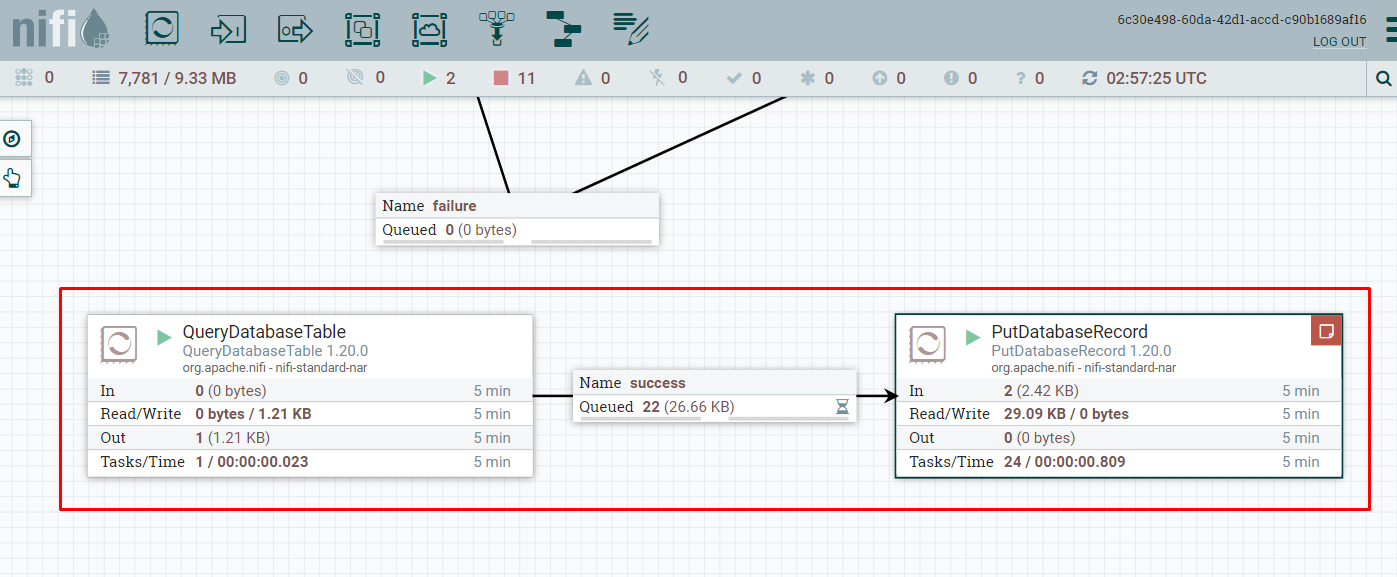Click the LOG OUT link
This screenshot has width=1397, height=577.
pos(1339,42)
